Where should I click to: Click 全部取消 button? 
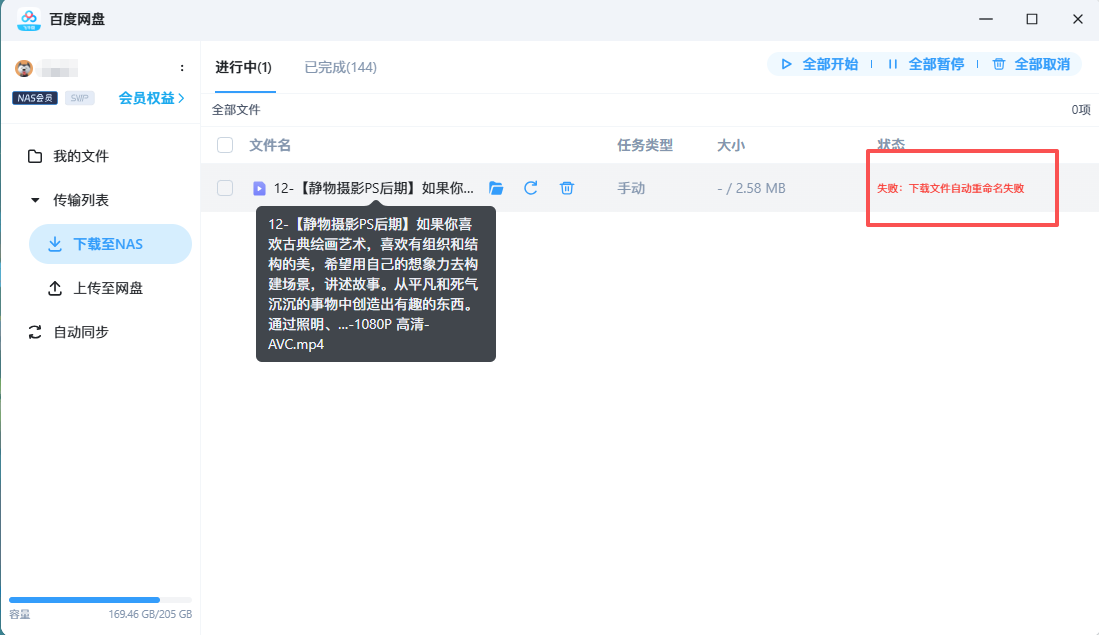point(1032,64)
